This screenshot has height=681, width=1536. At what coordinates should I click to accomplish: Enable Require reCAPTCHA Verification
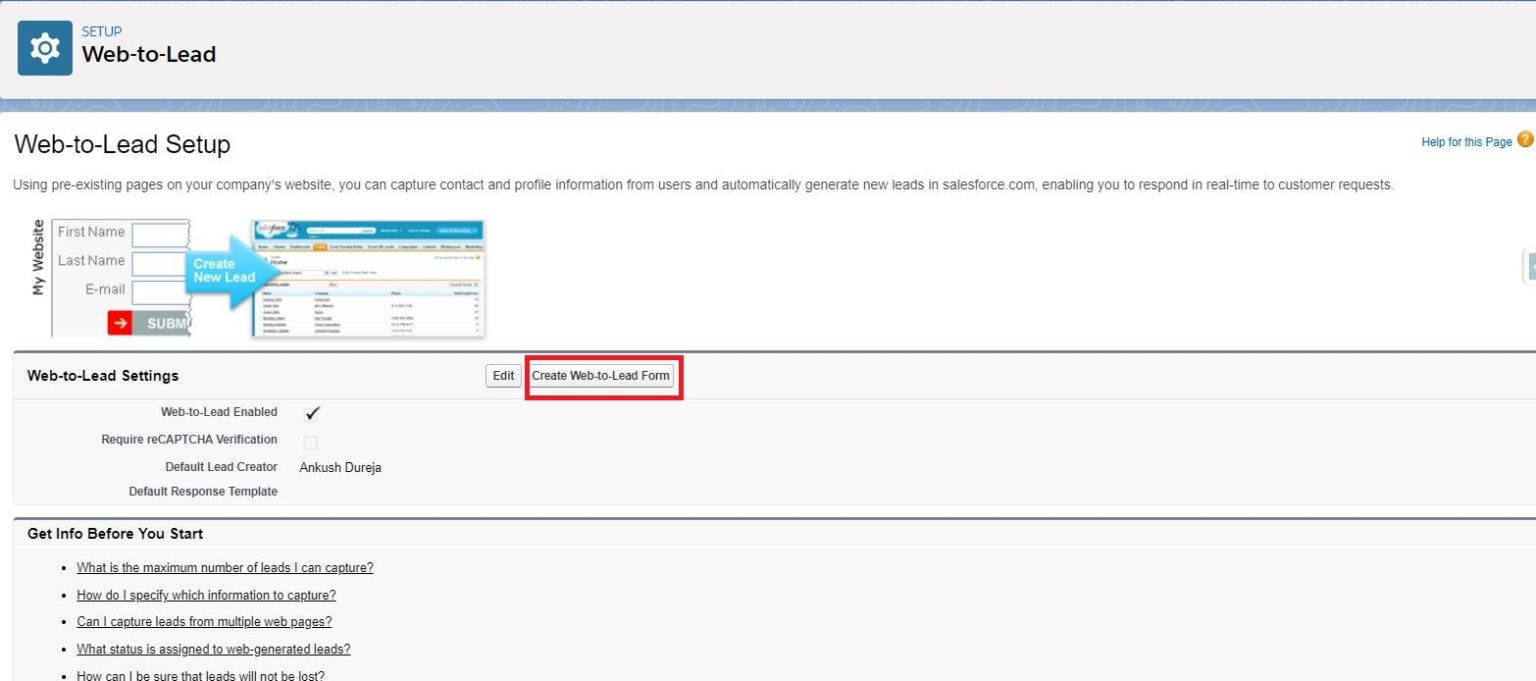[312, 440]
